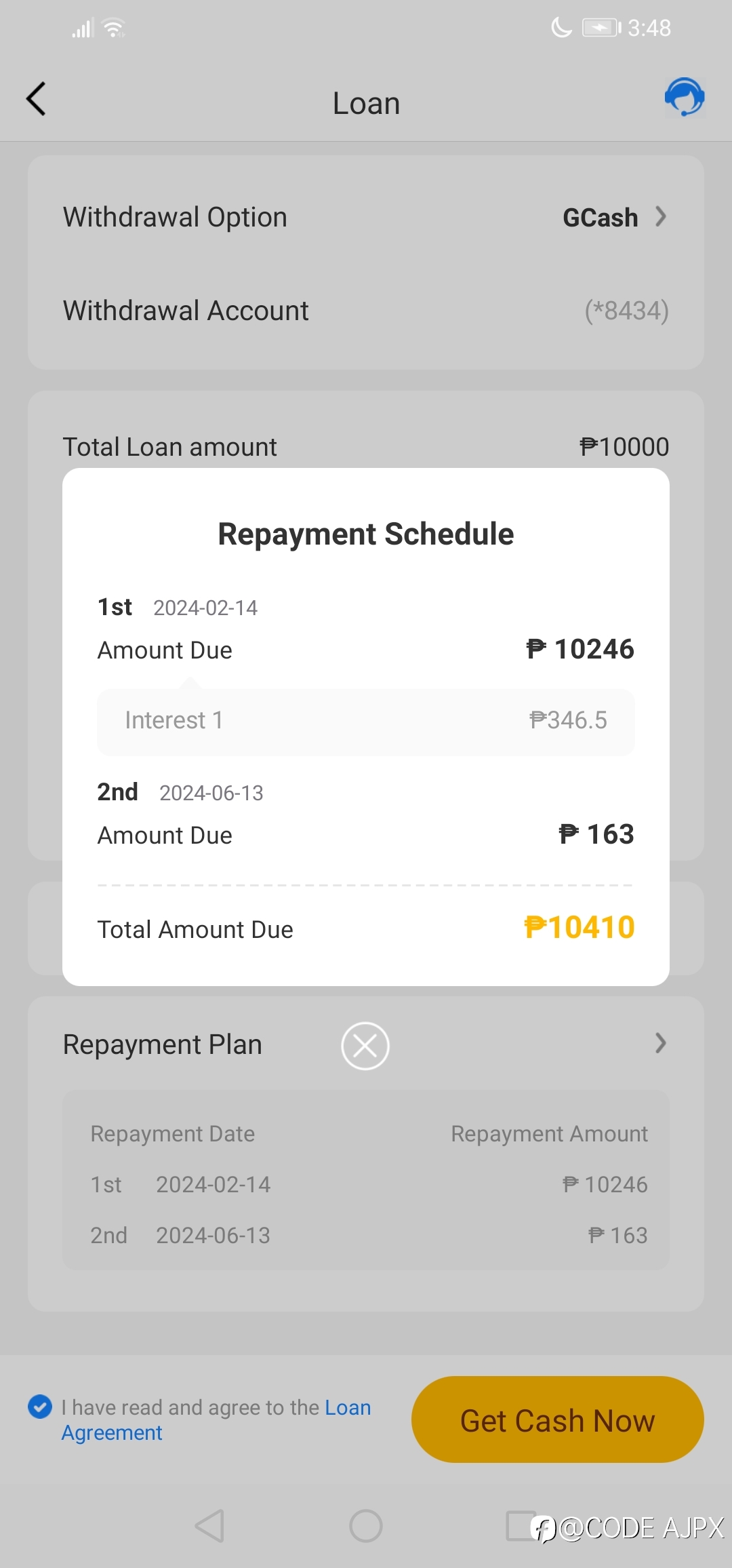Image resolution: width=732 pixels, height=1568 pixels.
Task: Tap the Android home circle button
Action: coord(366,1526)
